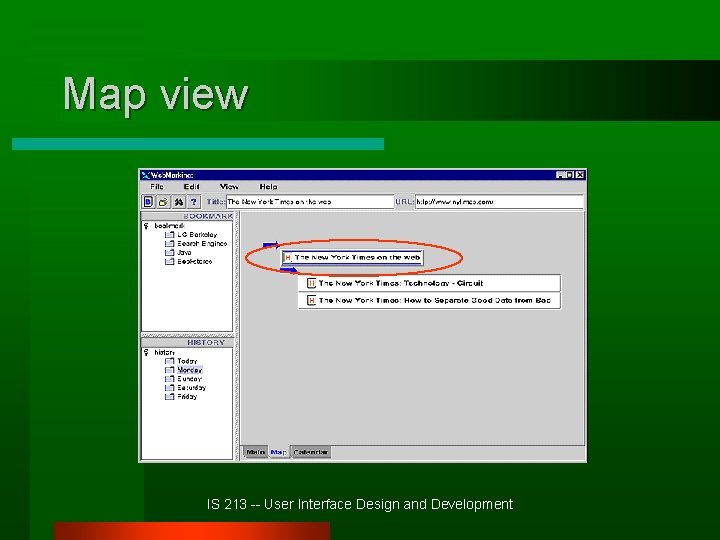Screen dimensions: 720x540
Task: Click folder icon beside UC Berkeley
Action: tap(169, 235)
